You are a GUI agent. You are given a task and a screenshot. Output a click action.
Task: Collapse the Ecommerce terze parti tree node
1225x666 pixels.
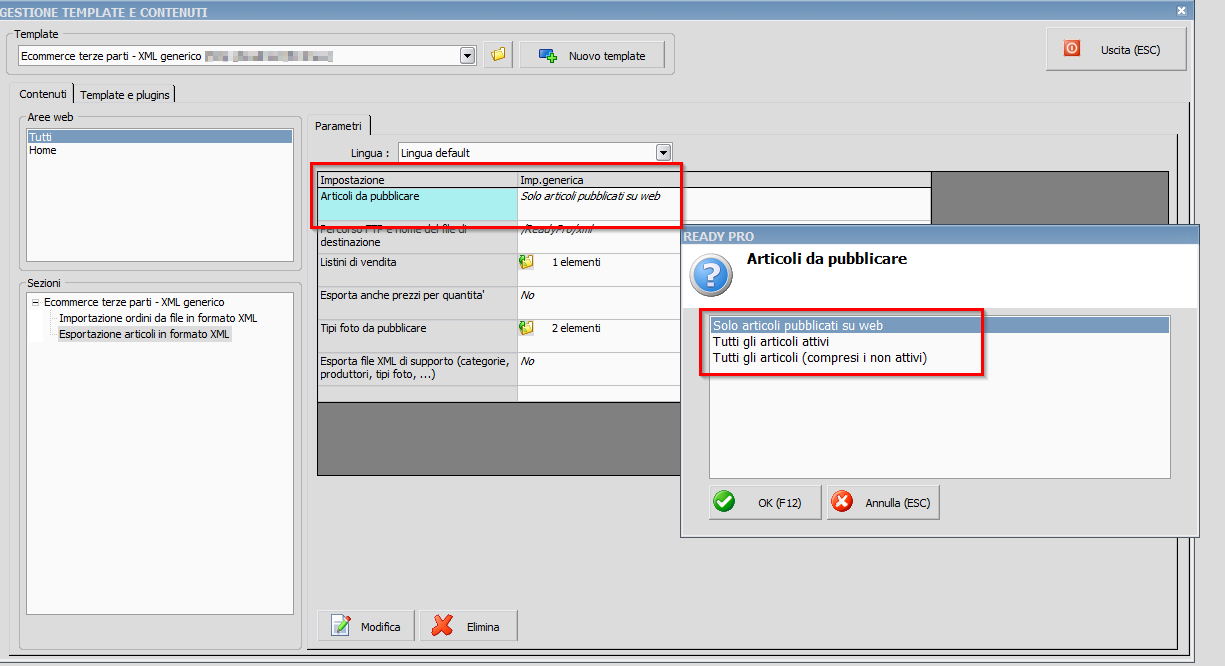tap(35, 302)
